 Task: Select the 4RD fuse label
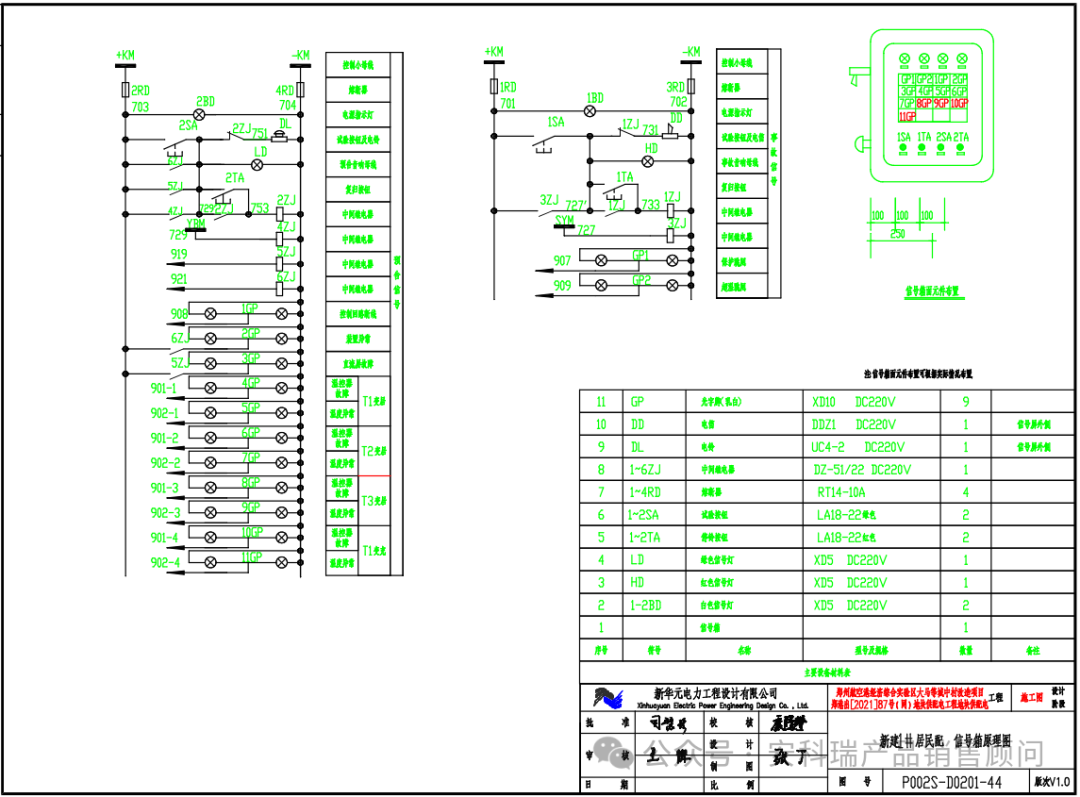[x=284, y=90]
